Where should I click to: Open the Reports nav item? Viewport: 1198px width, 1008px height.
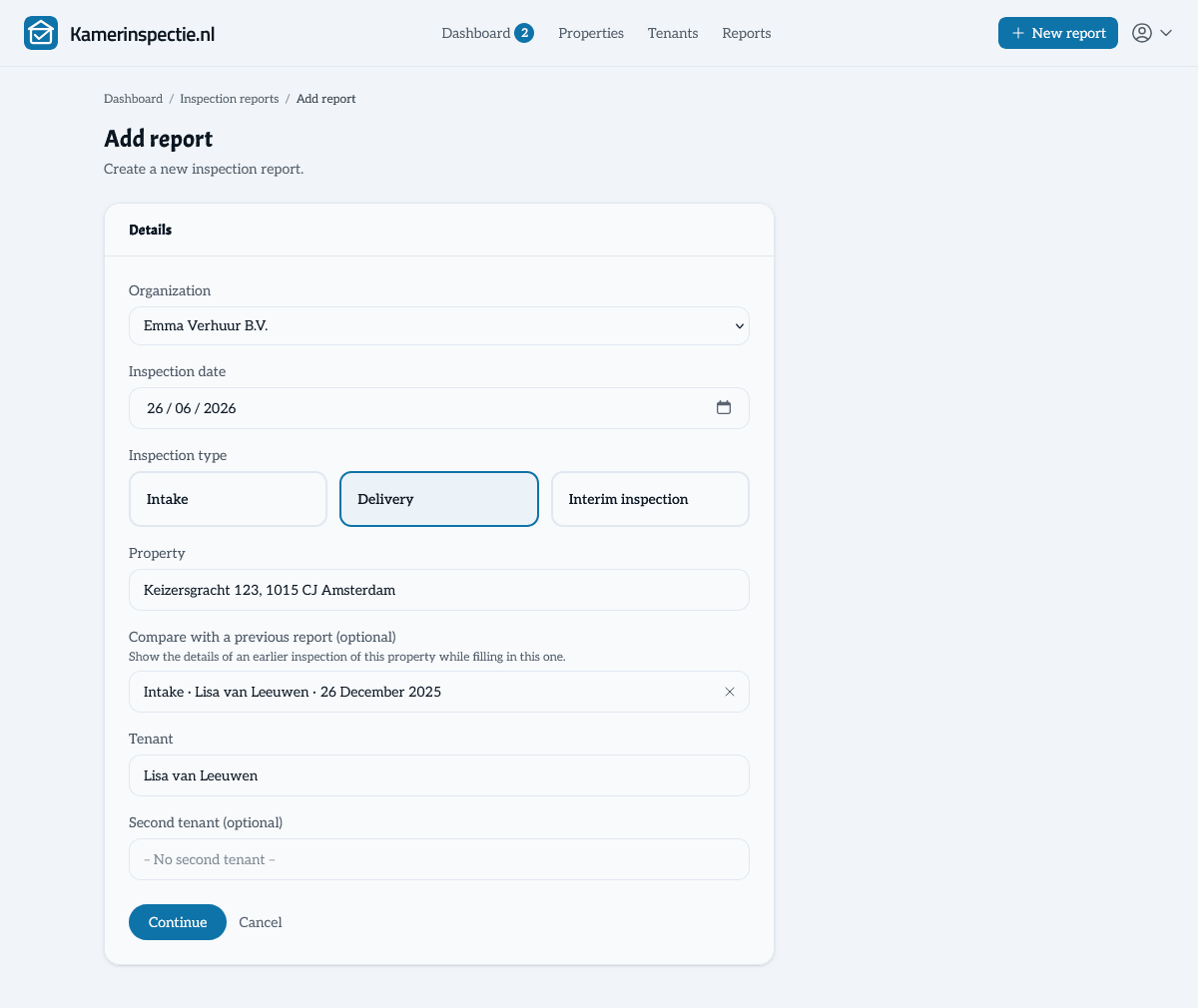tap(747, 33)
